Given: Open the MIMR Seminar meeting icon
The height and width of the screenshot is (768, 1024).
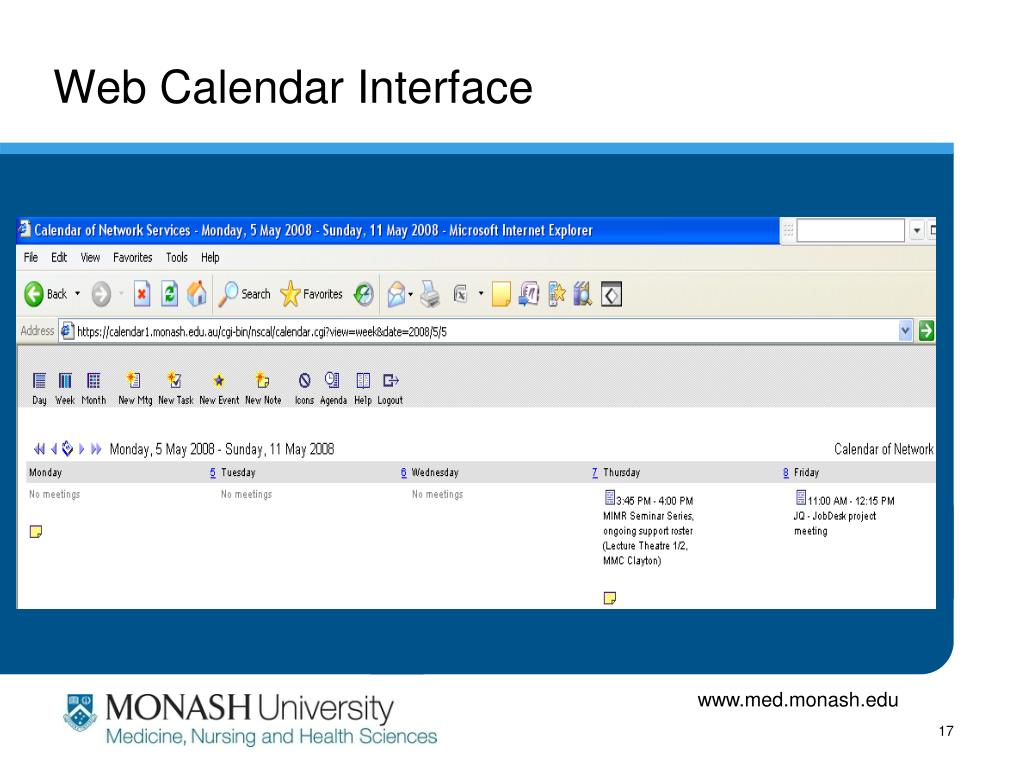Looking at the screenshot, I should pyautogui.click(x=609, y=498).
